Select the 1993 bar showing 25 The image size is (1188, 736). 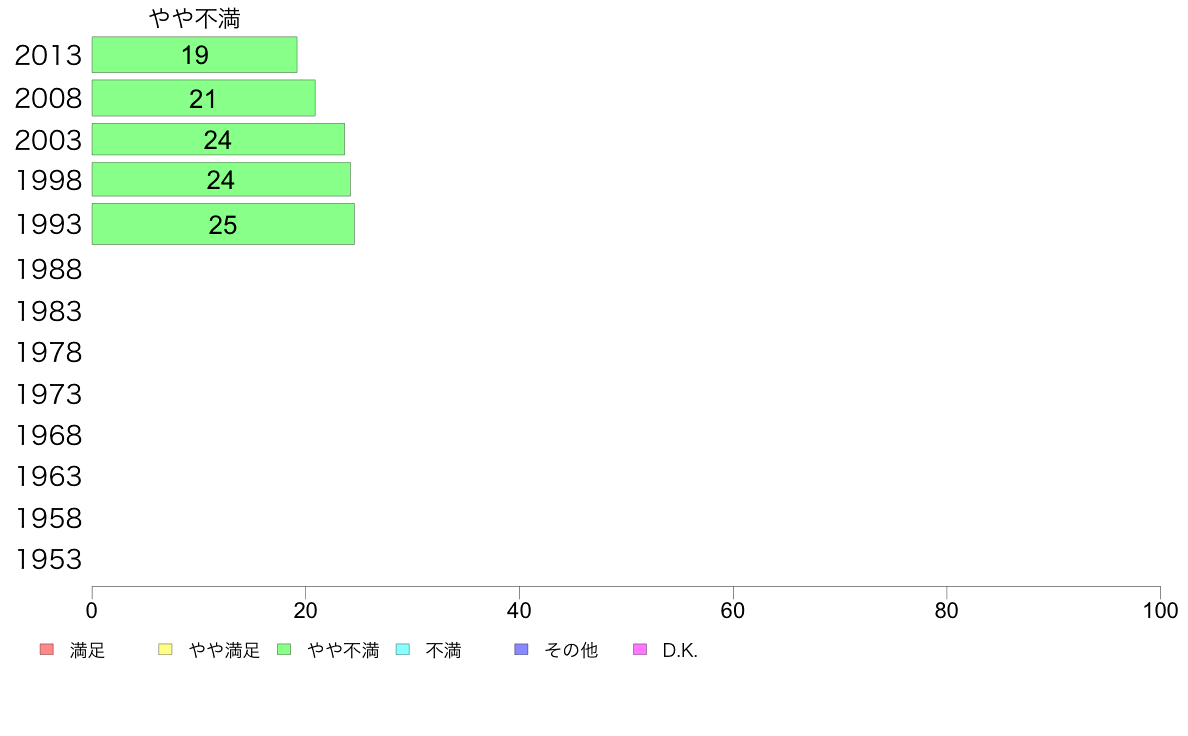(224, 224)
